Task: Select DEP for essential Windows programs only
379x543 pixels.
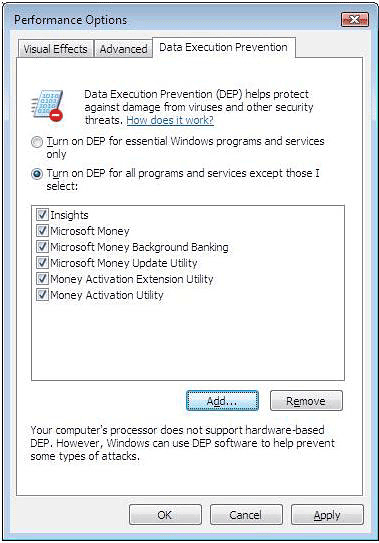Action: [x=37, y=142]
